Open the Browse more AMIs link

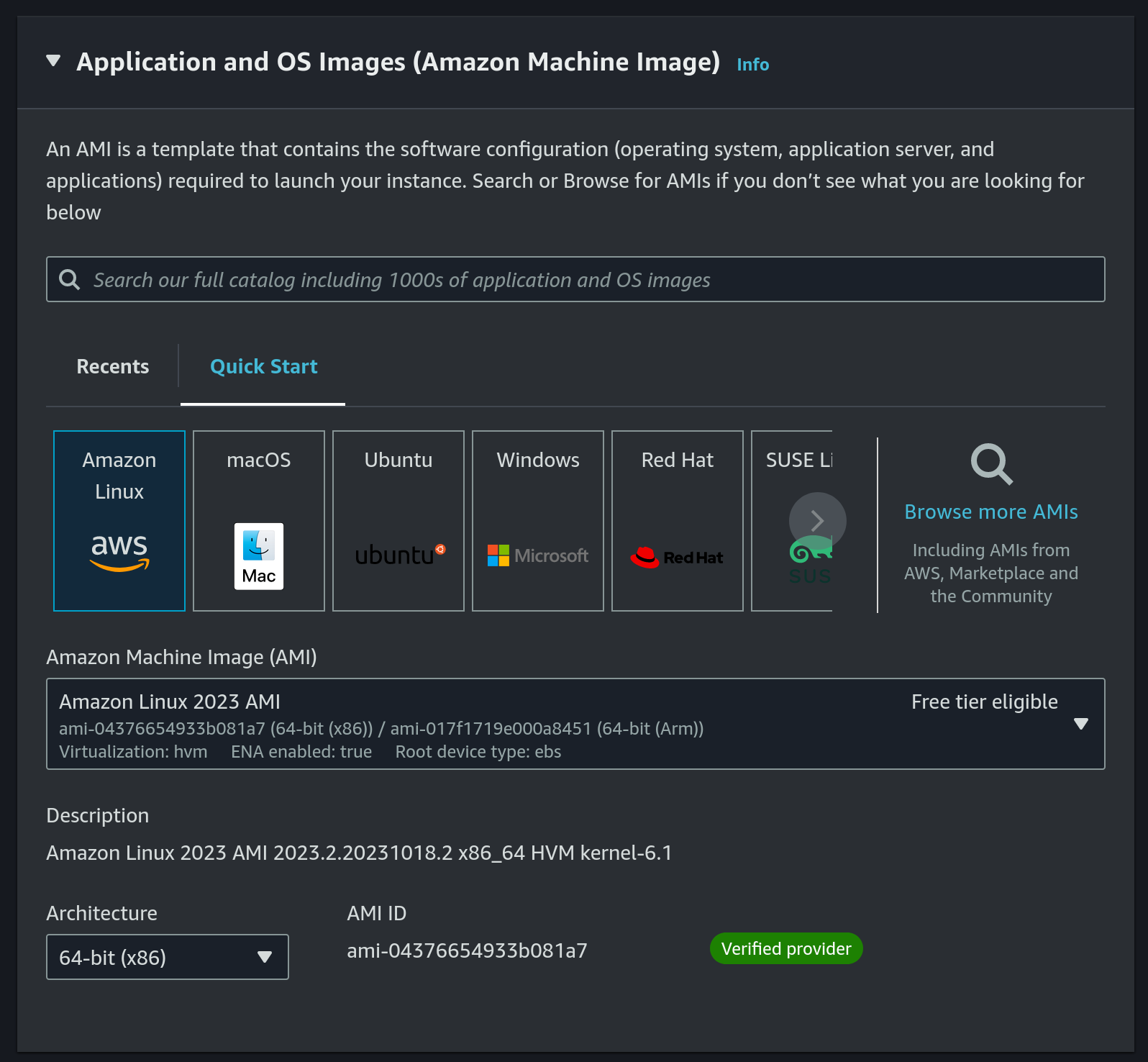[x=991, y=512]
